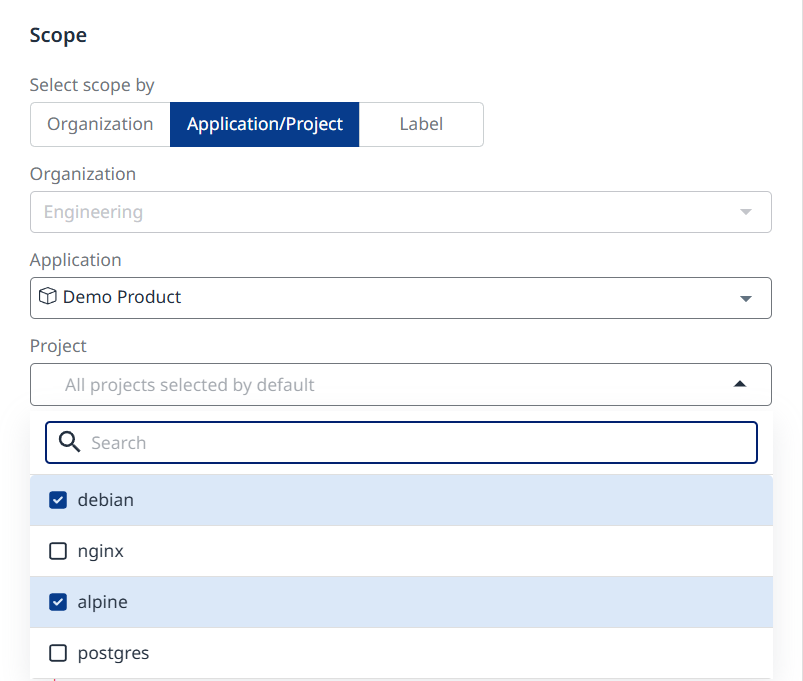Check the nginx checkbox
The image size is (803, 681).
pos(58,551)
